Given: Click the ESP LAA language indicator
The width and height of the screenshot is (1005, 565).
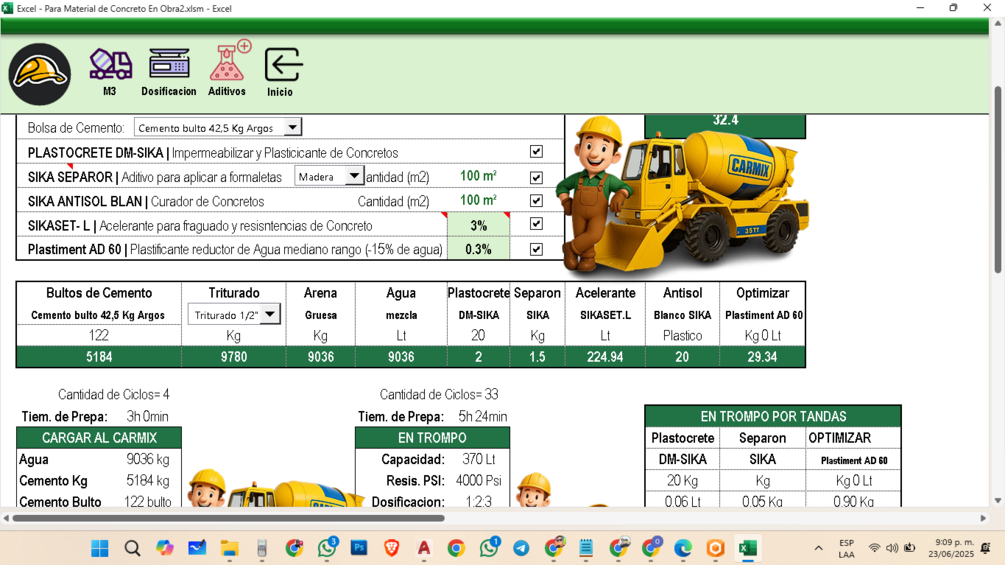Looking at the screenshot, I should coord(846,548).
